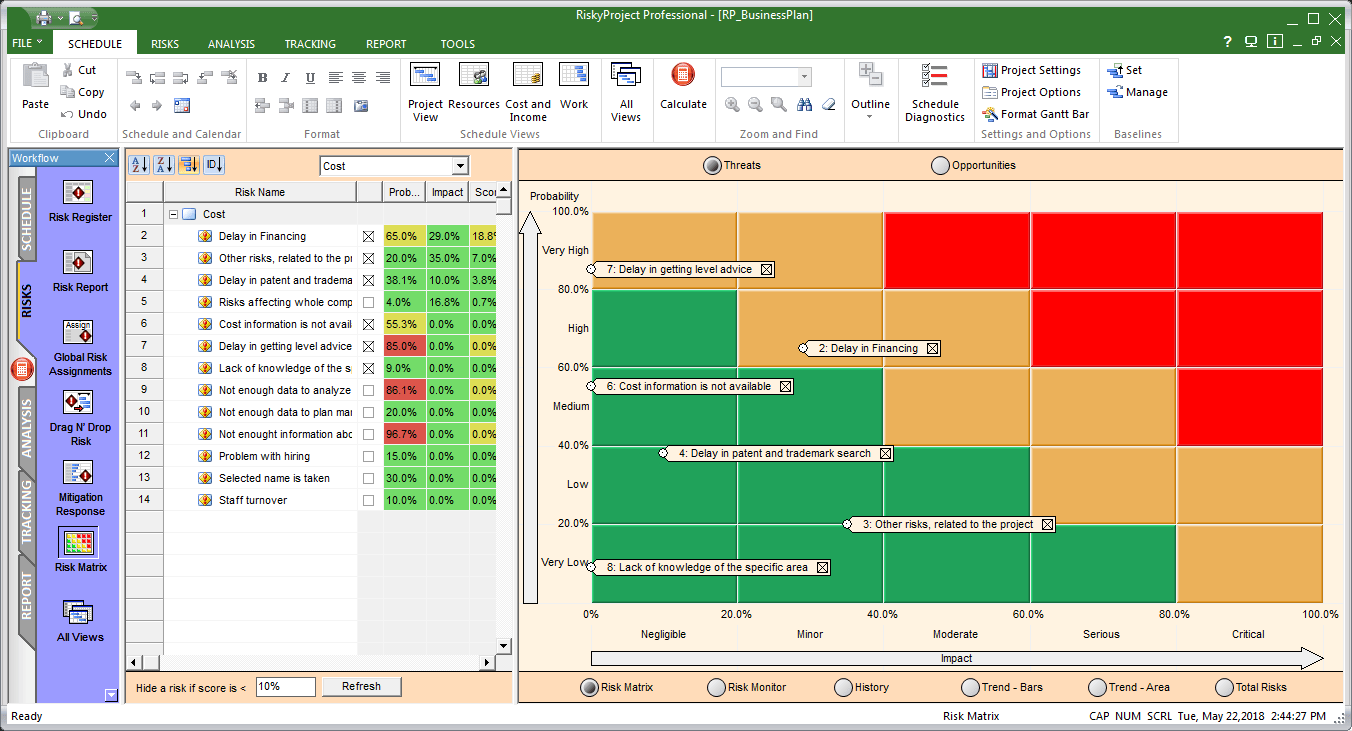Screen dimensions: 1352x731
Task: Sort risks ascending A to Z
Action: [x=140, y=165]
